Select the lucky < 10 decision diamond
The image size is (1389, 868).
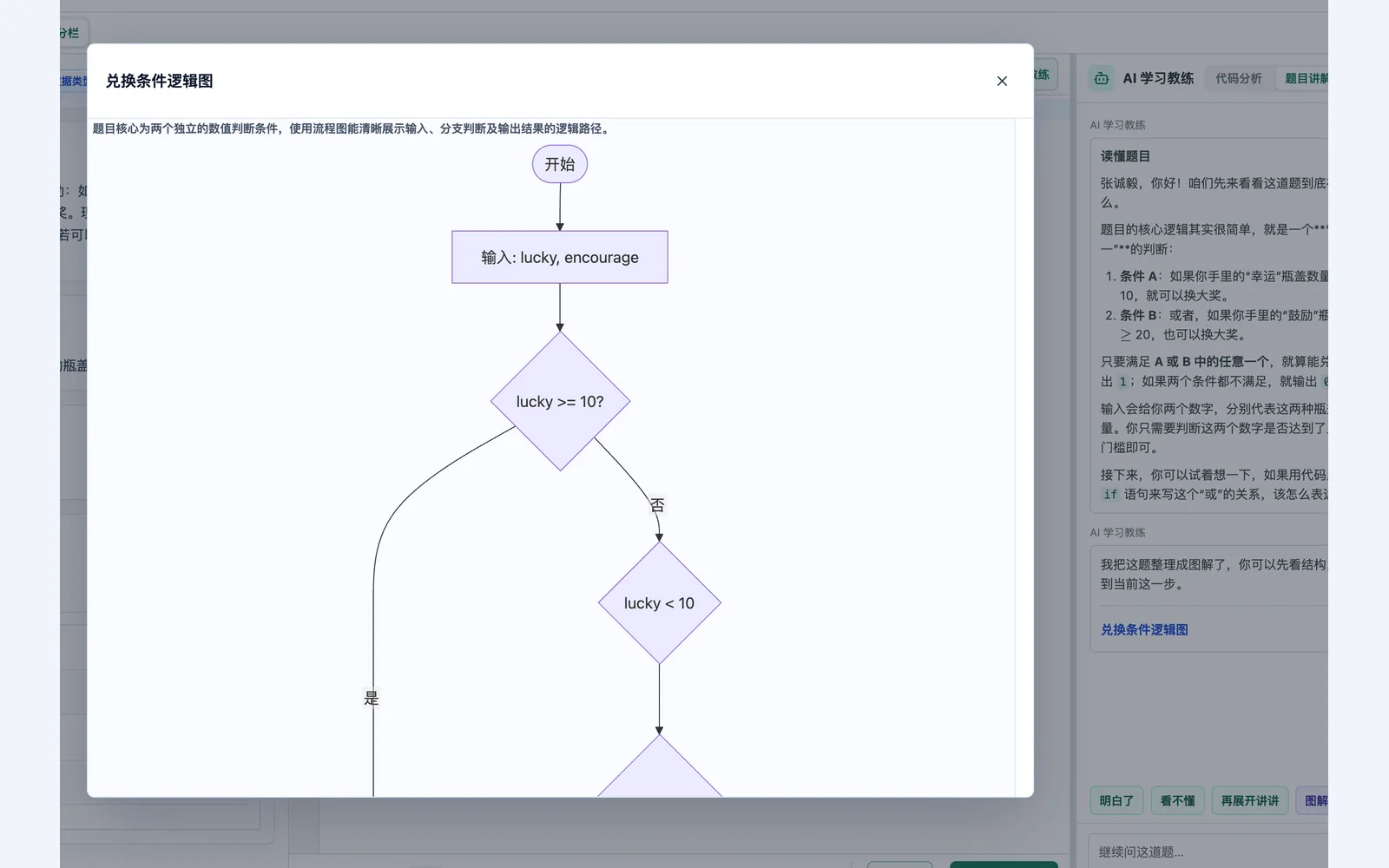[660, 603]
